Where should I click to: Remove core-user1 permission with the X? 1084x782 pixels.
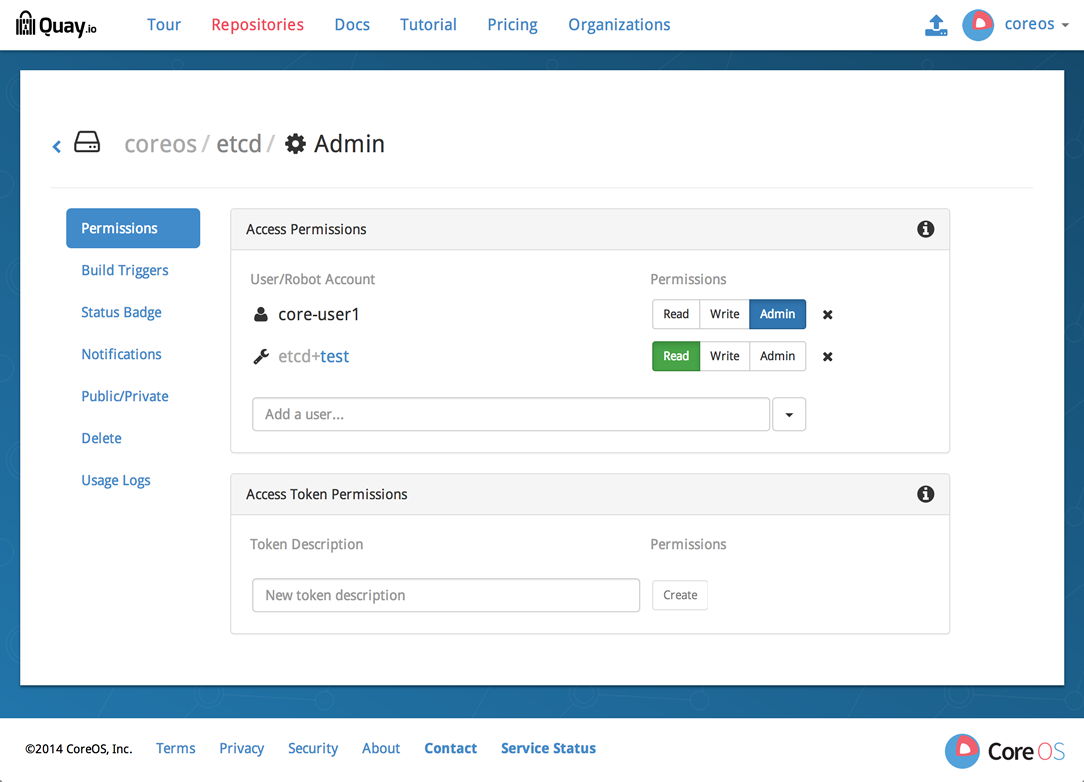tap(828, 315)
